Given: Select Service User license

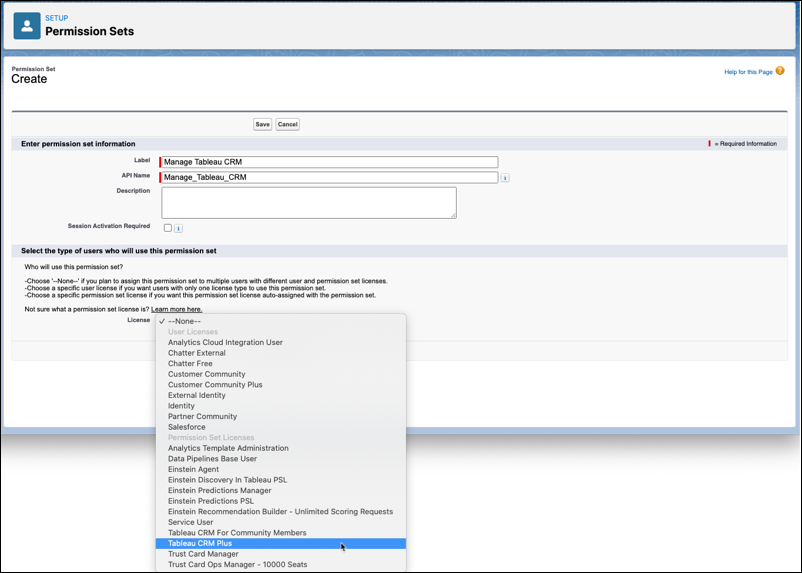Looking at the screenshot, I should (281, 522).
